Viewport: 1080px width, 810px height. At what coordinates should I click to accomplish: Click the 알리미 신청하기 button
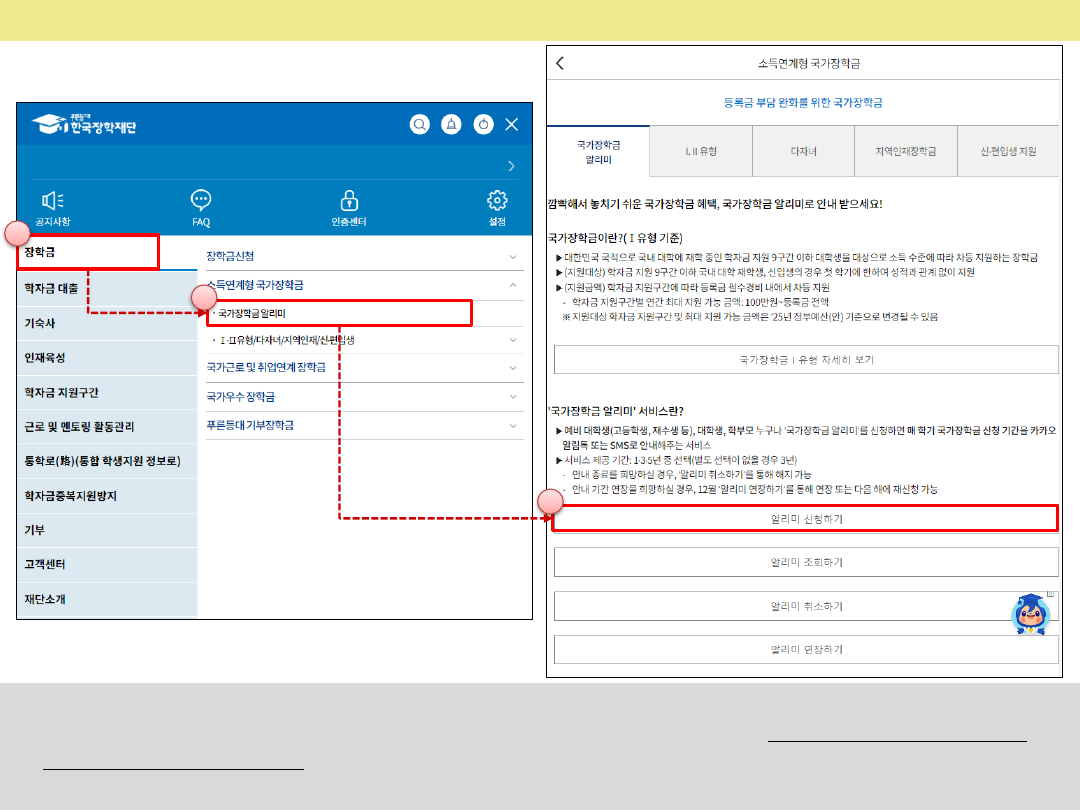click(x=806, y=519)
